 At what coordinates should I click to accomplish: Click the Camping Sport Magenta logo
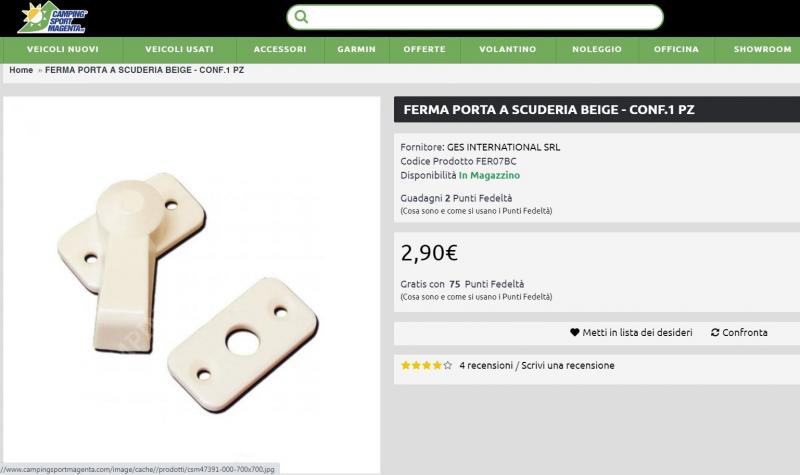[54, 17]
